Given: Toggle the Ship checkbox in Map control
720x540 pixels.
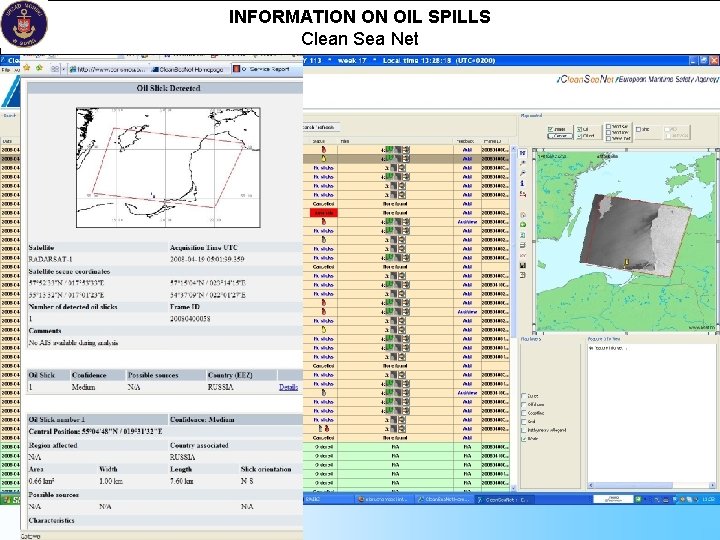Looking at the screenshot, I should tap(638, 129).
